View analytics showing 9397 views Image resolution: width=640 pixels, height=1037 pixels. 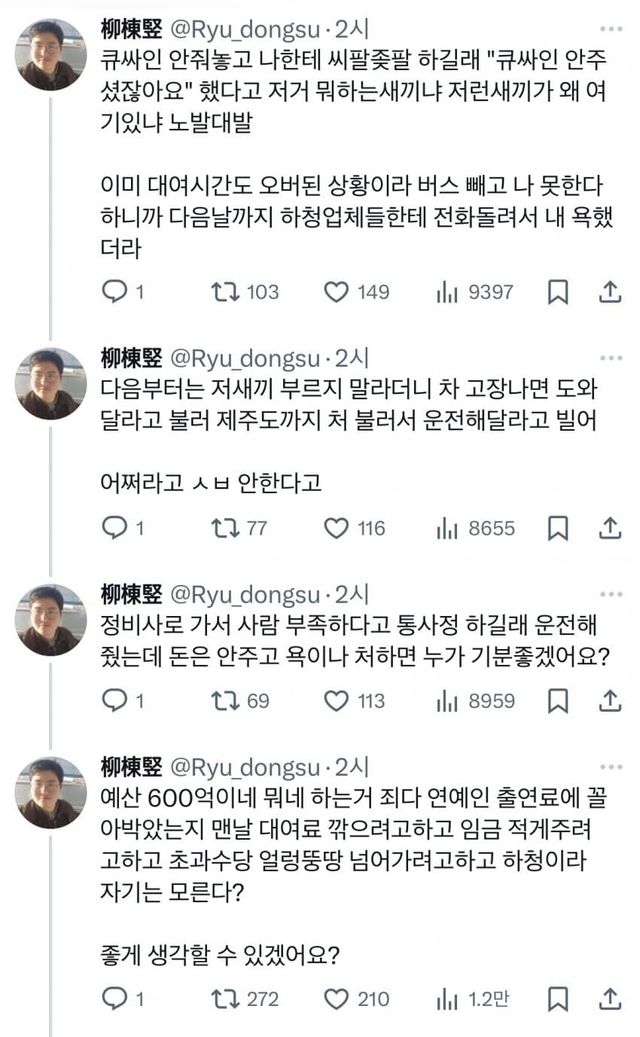click(x=446, y=291)
